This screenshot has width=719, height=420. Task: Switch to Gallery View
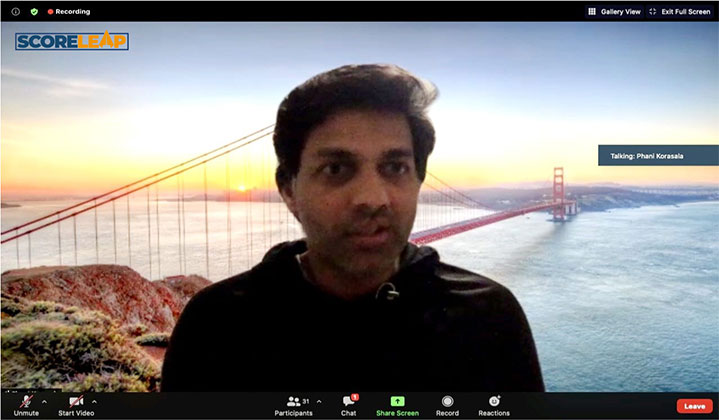(613, 11)
